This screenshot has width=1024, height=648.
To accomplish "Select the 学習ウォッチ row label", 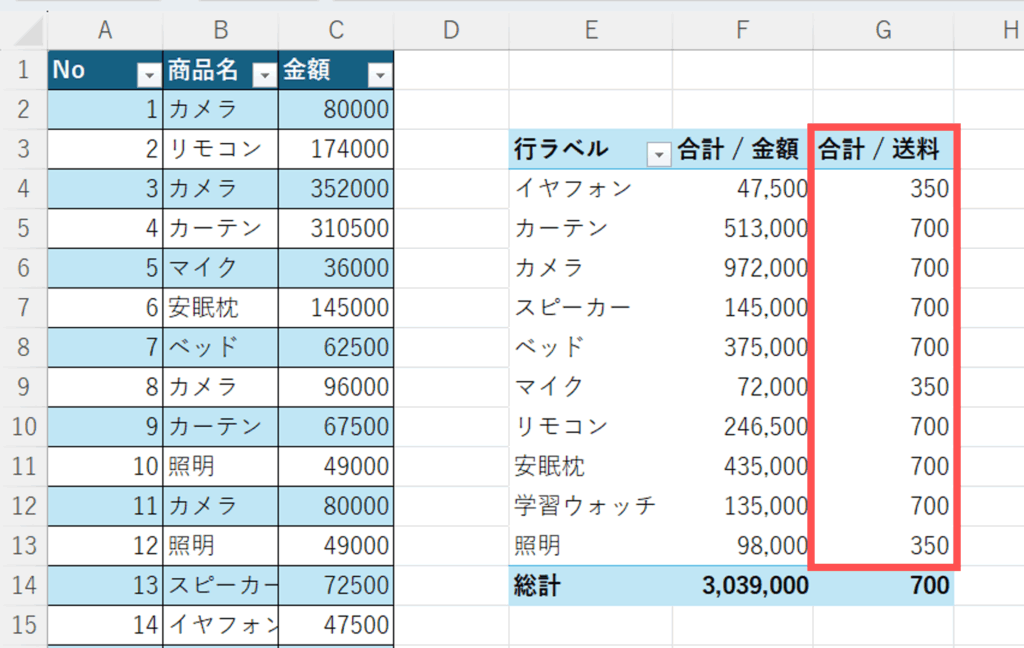I will pyautogui.click(x=585, y=506).
